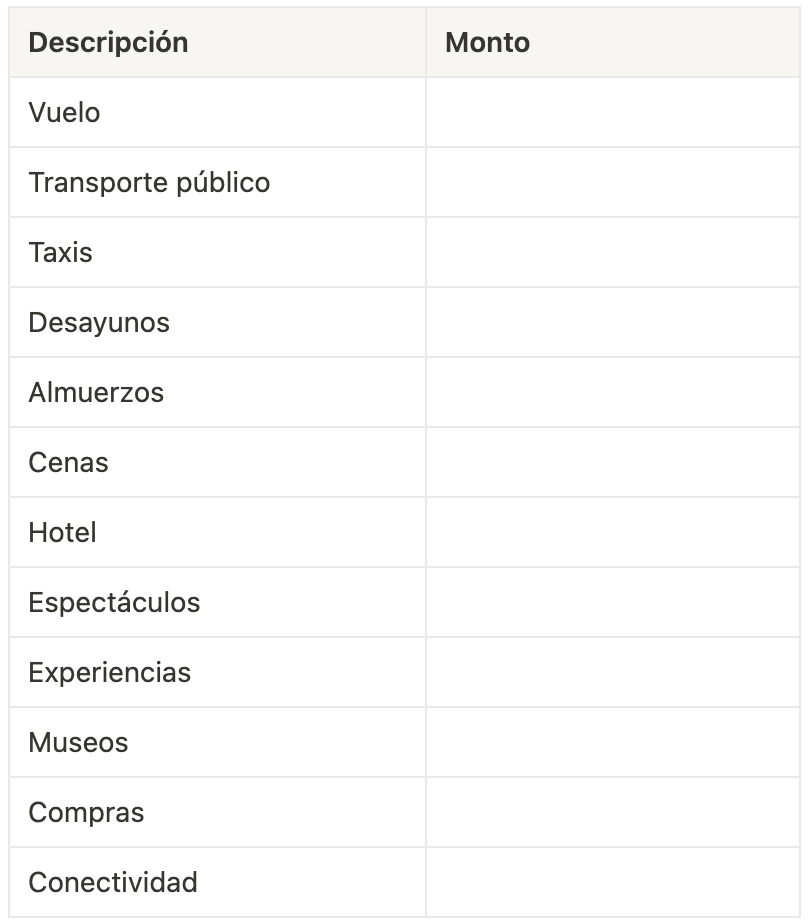The width and height of the screenshot is (810, 924).
Task: Select the Hotel description cell
Action: (x=62, y=533)
